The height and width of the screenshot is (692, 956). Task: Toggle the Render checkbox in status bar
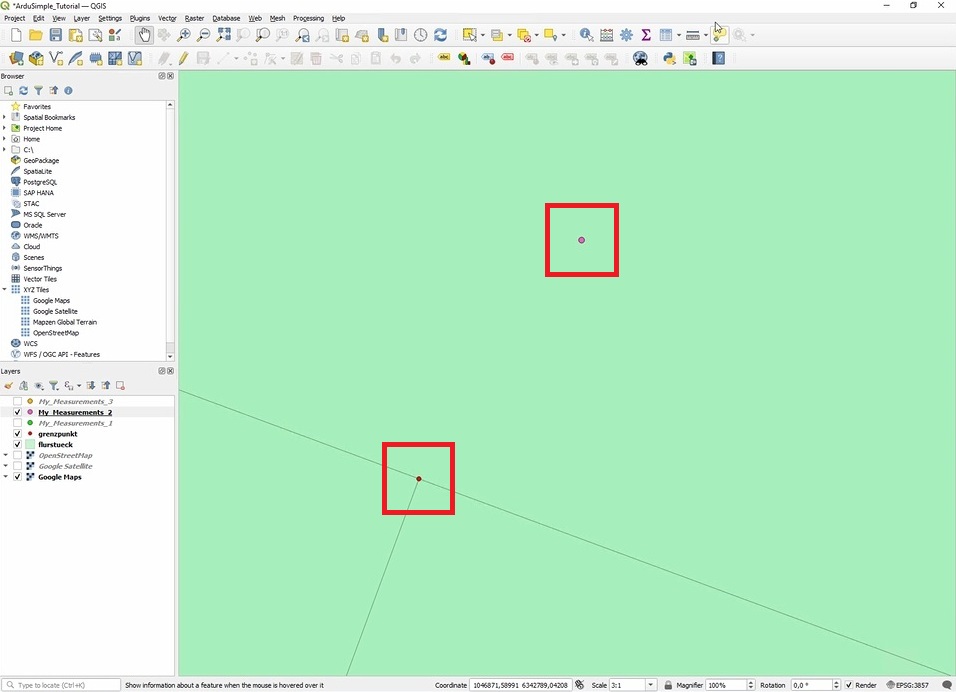849,685
